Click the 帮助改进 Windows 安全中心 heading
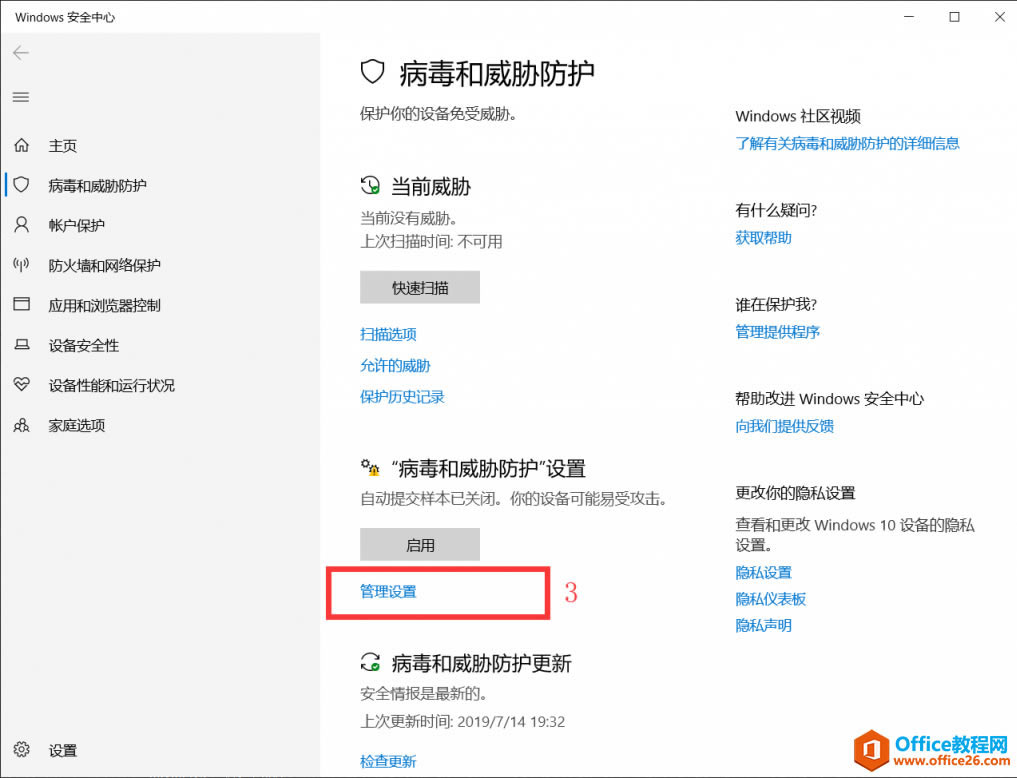1017x778 pixels. 830,399
